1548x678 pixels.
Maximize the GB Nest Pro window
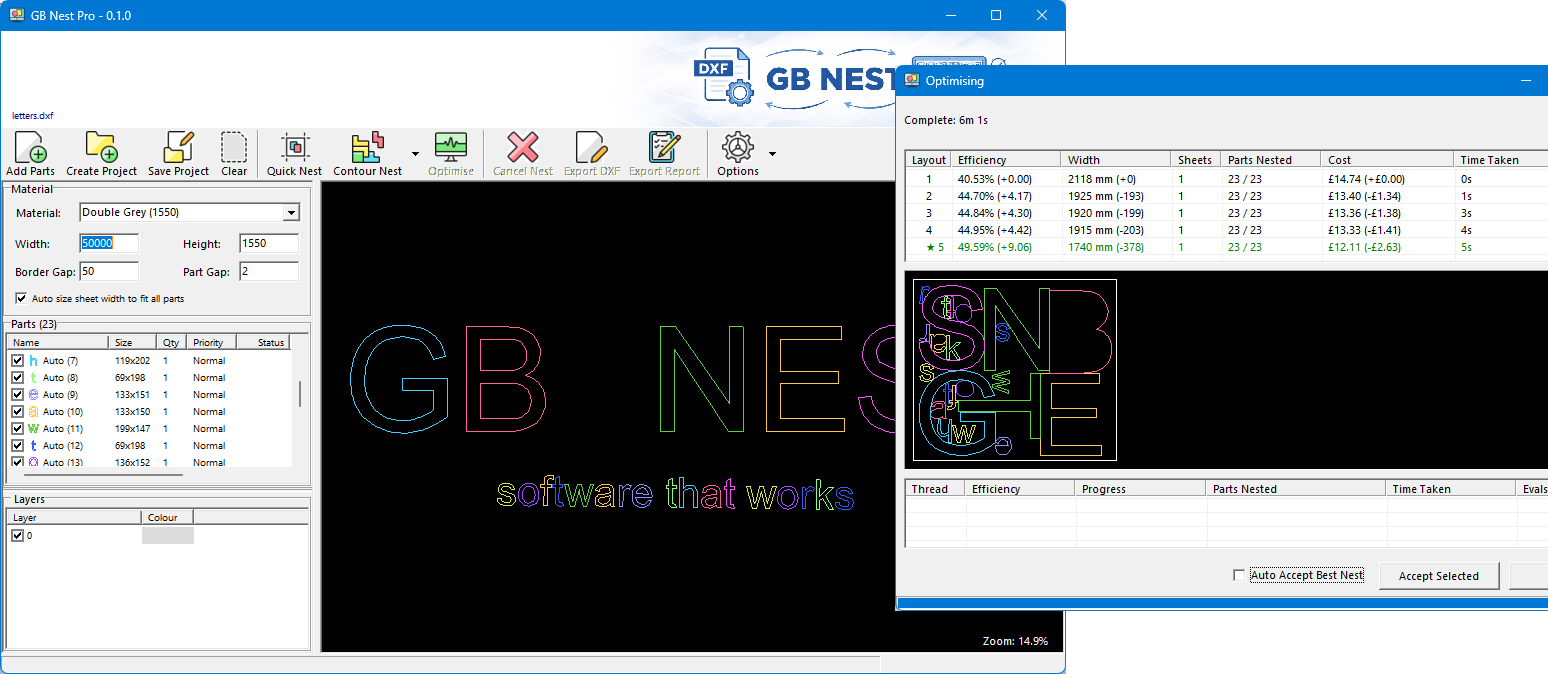coord(996,15)
